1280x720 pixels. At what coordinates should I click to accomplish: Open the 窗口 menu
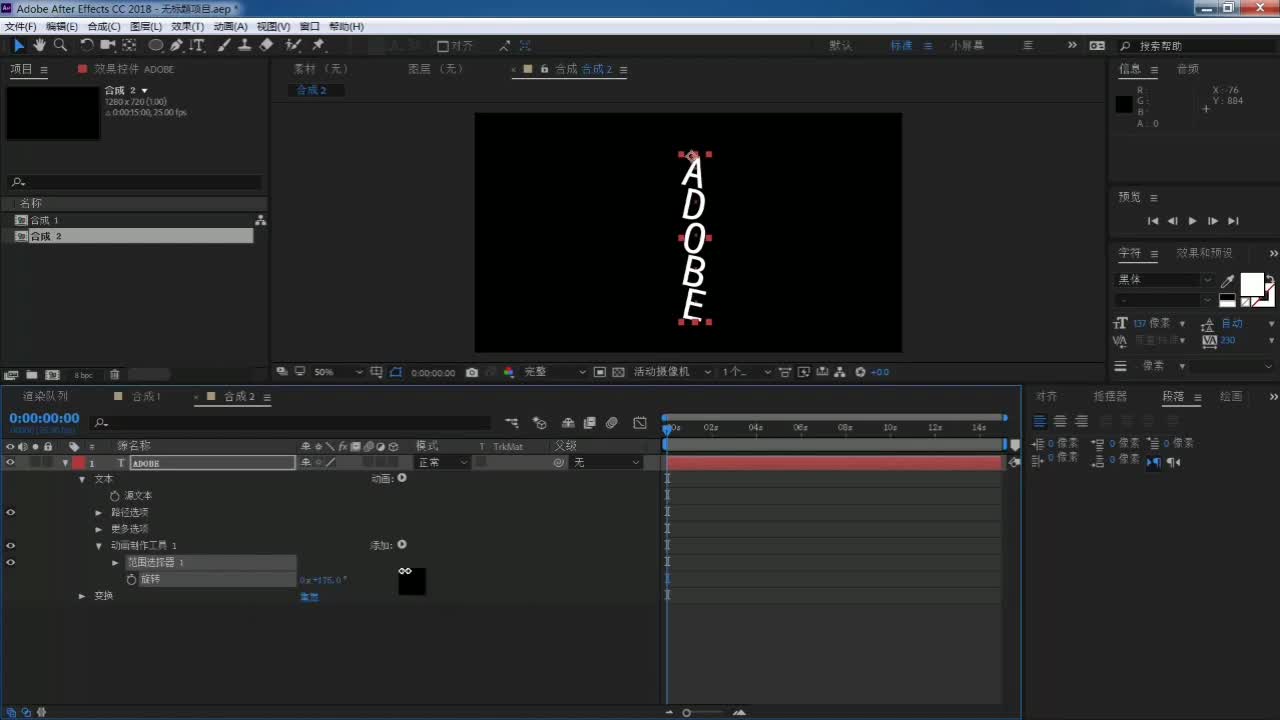(x=310, y=27)
